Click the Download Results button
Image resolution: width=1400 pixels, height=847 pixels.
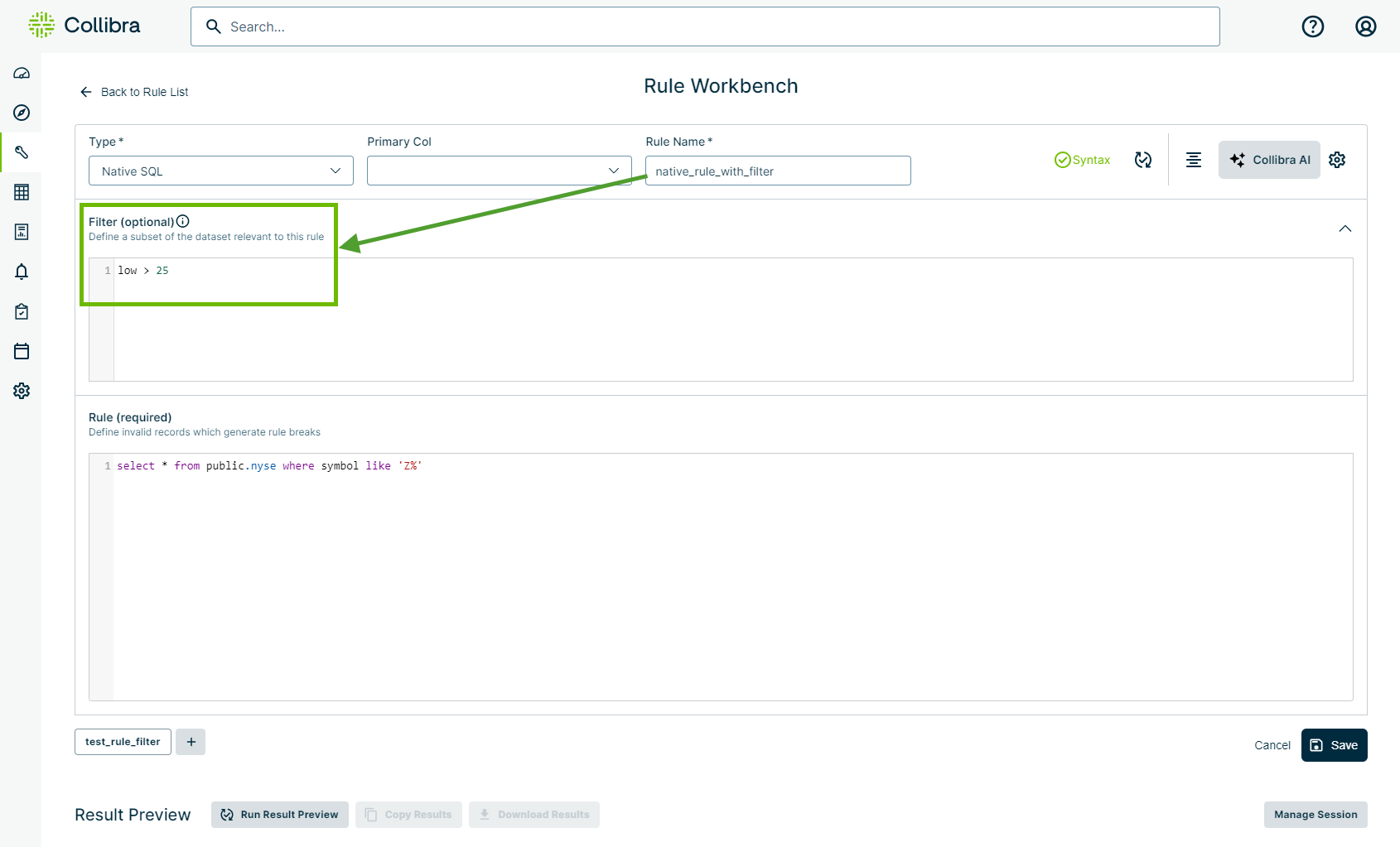click(x=534, y=815)
